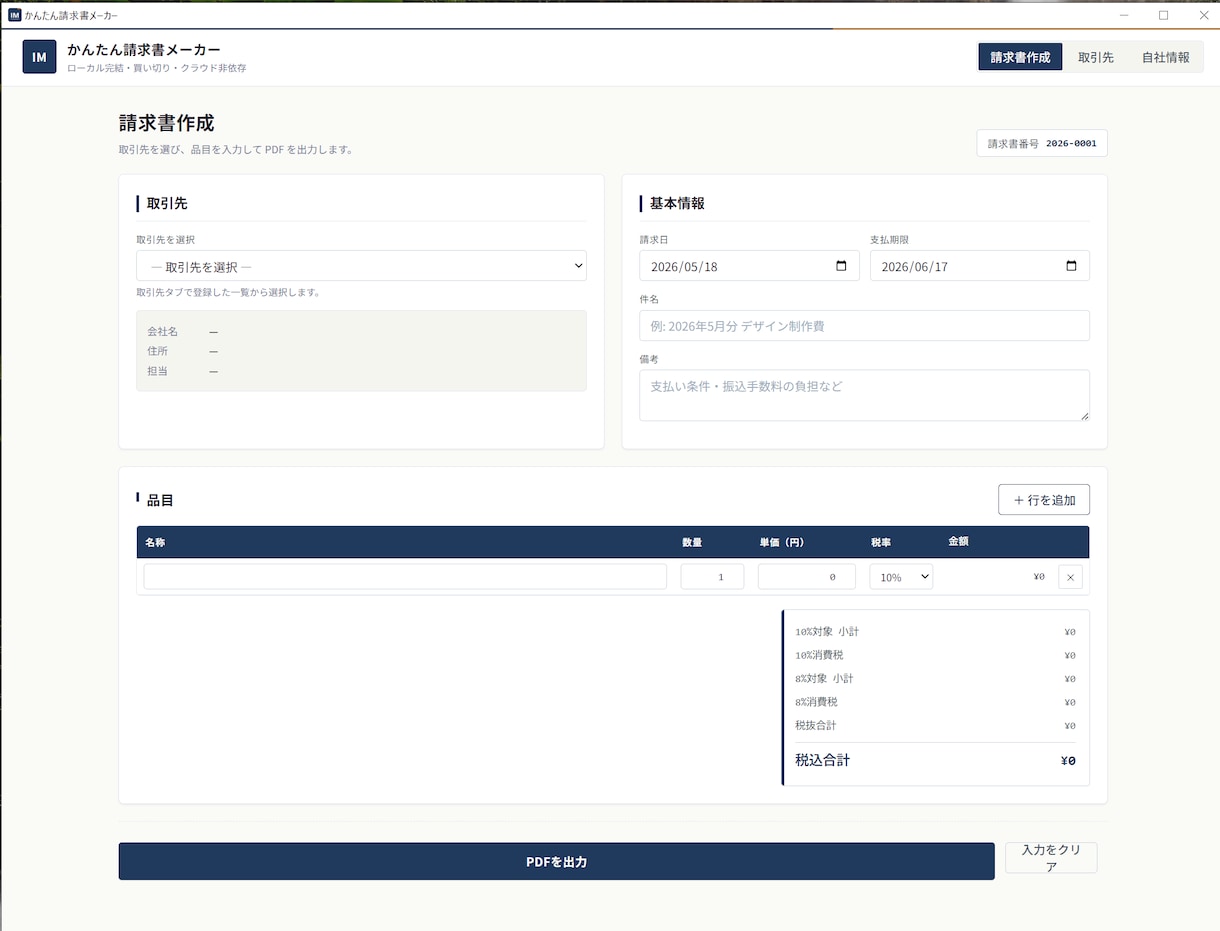Click the 数量 column header
Screen dimensions: 1220x931
click(x=692, y=542)
